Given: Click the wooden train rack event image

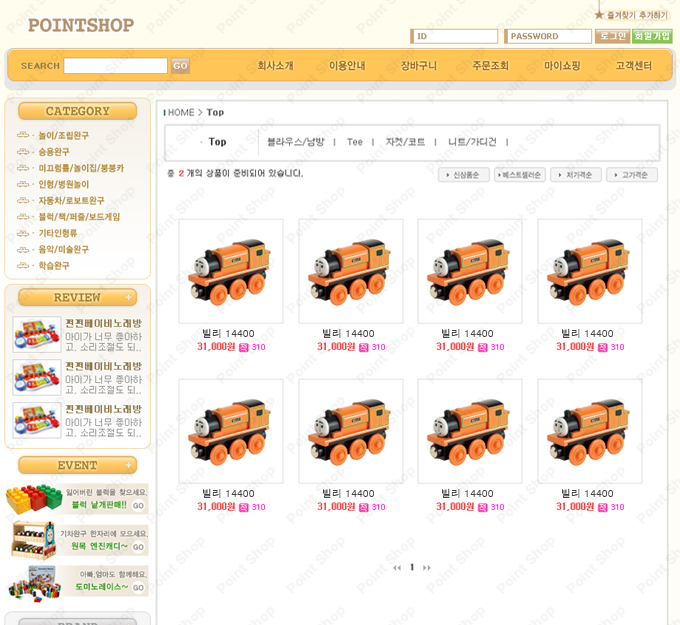Looking at the screenshot, I should pos(33,540).
